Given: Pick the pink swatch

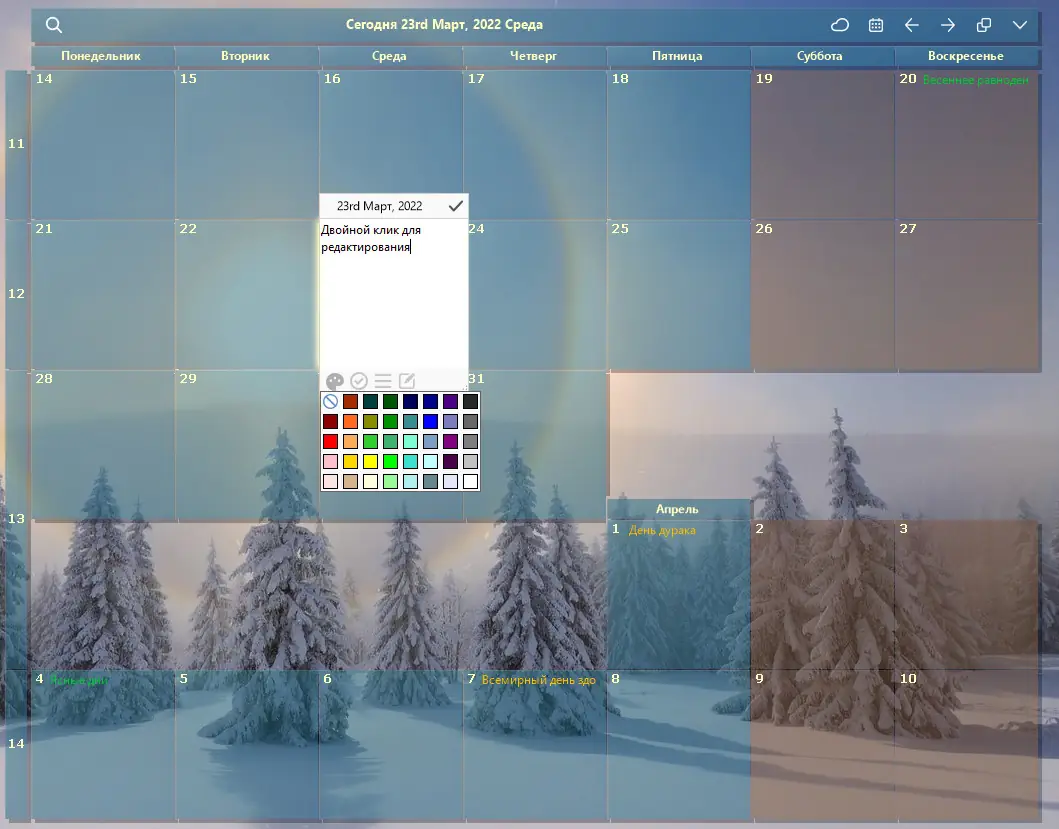Looking at the screenshot, I should (x=330, y=461).
